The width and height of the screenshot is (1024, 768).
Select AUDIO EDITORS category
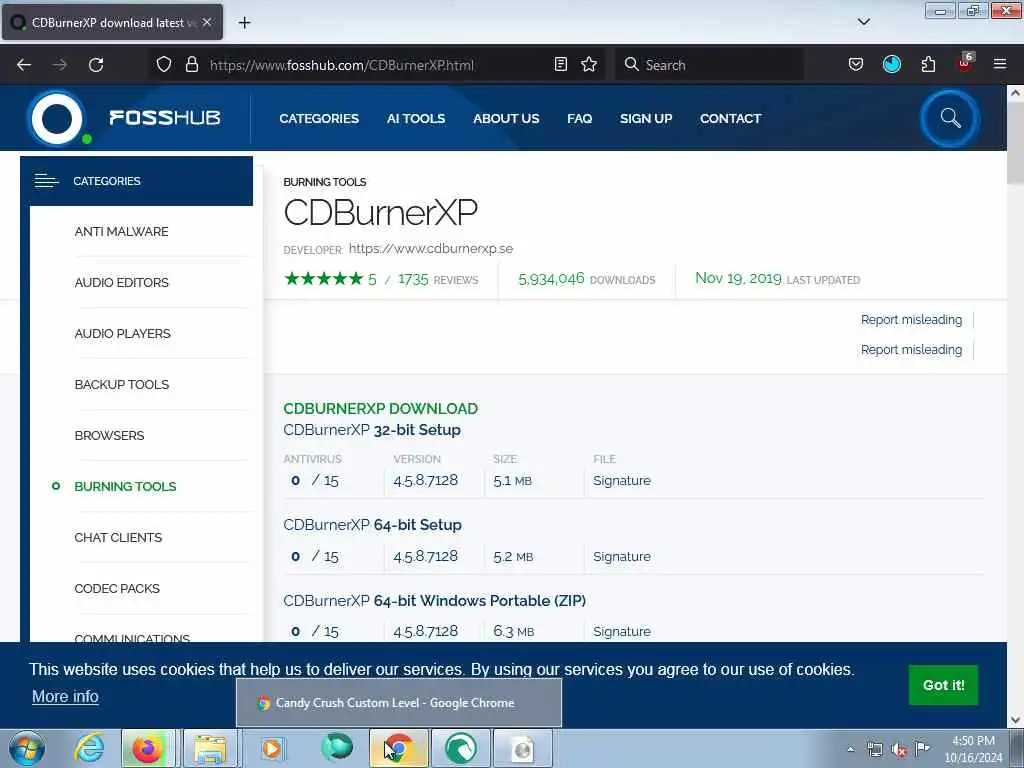[121, 282]
